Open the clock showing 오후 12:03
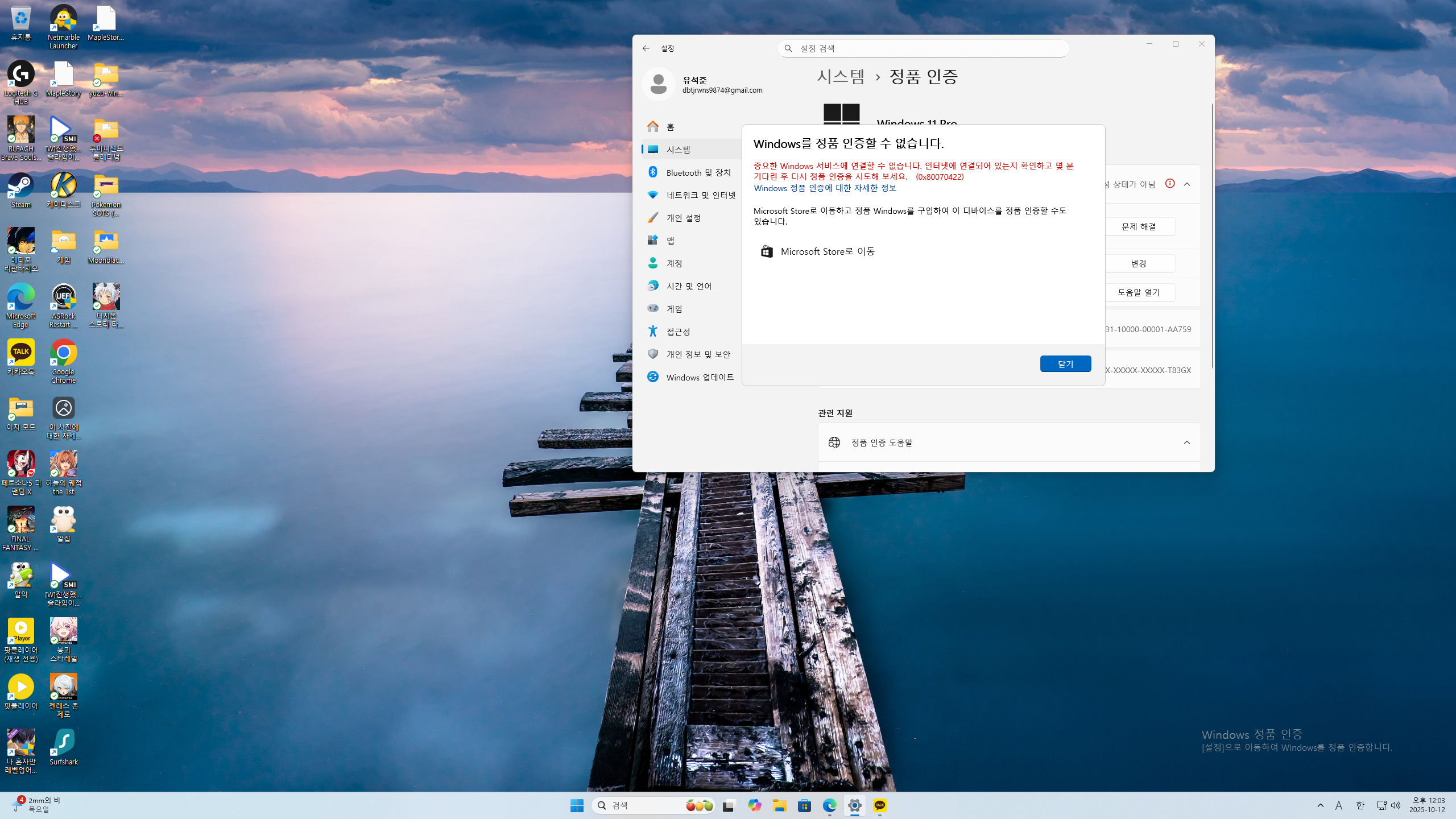Image resolution: width=1456 pixels, height=819 pixels. (x=1428, y=805)
